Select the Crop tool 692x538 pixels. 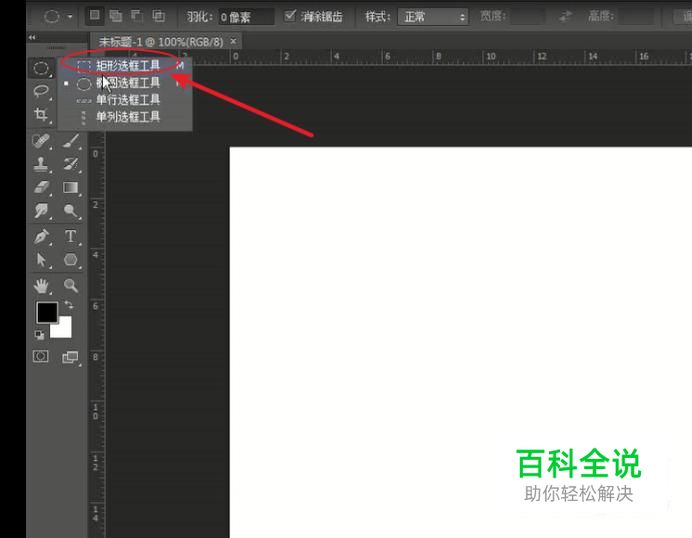click(x=41, y=115)
